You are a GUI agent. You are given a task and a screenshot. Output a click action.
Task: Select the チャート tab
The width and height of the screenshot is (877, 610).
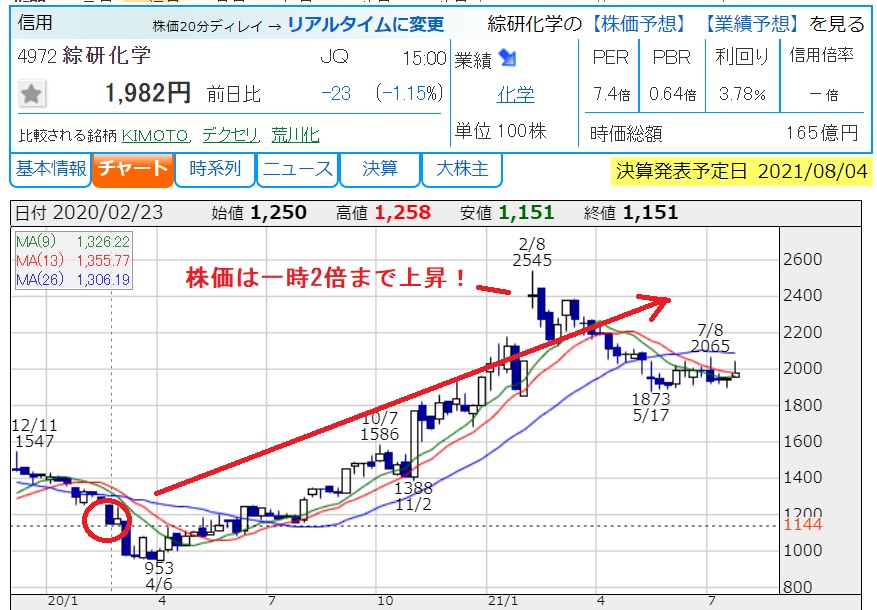[x=133, y=169]
